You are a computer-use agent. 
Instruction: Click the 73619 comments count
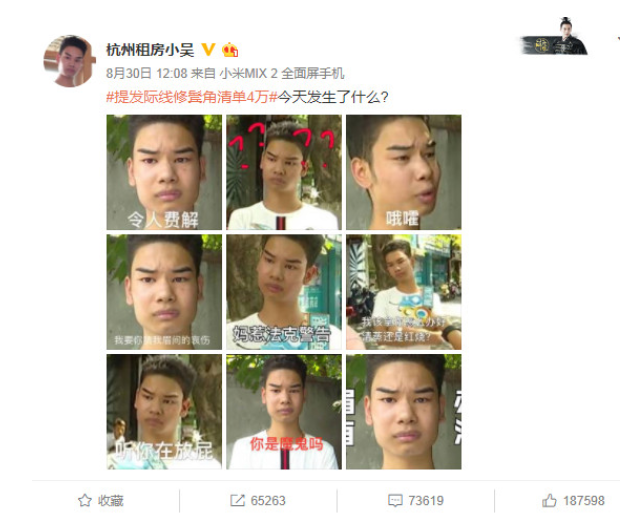click(x=426, y=501)
